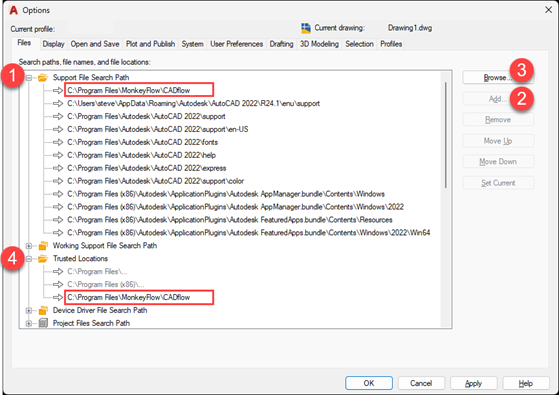This screenshot has height=395, width=559.
Task: Open the 3D Modeling tab
Action: [319, 44]
